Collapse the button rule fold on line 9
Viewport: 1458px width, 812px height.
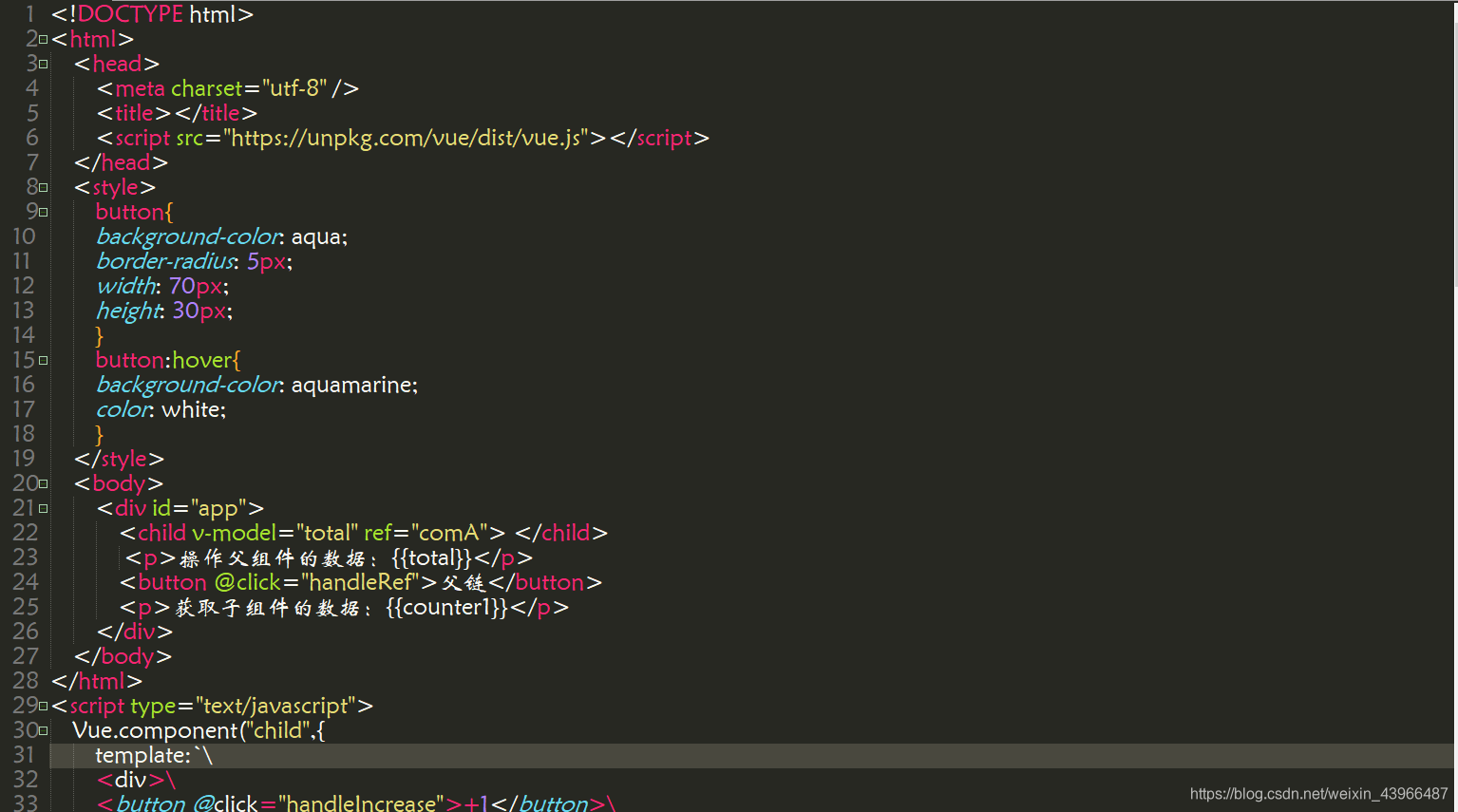click(43, 213)
